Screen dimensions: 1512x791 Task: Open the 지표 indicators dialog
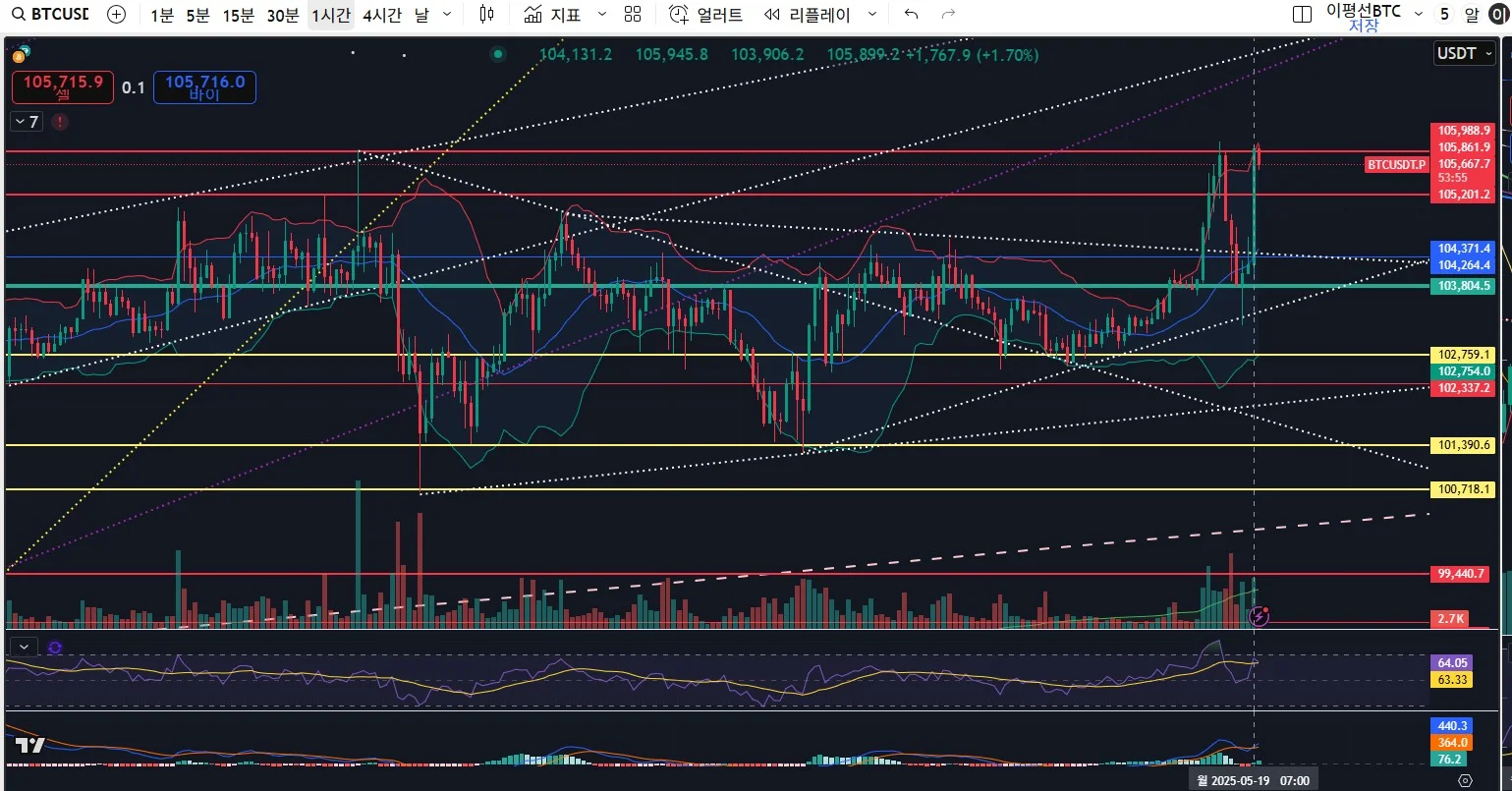pyautogui.click(x=552, y=15)
